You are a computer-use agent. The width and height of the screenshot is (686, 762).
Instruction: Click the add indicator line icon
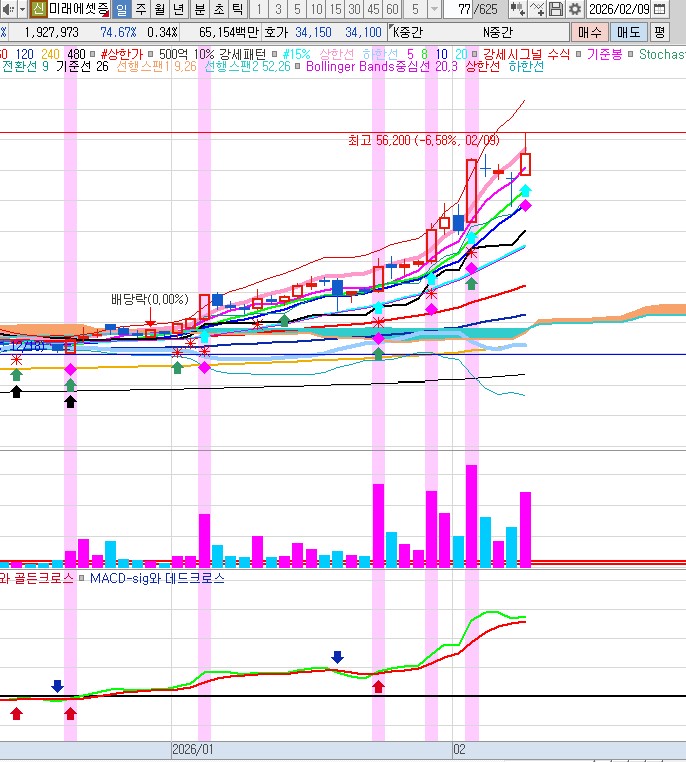536,9
